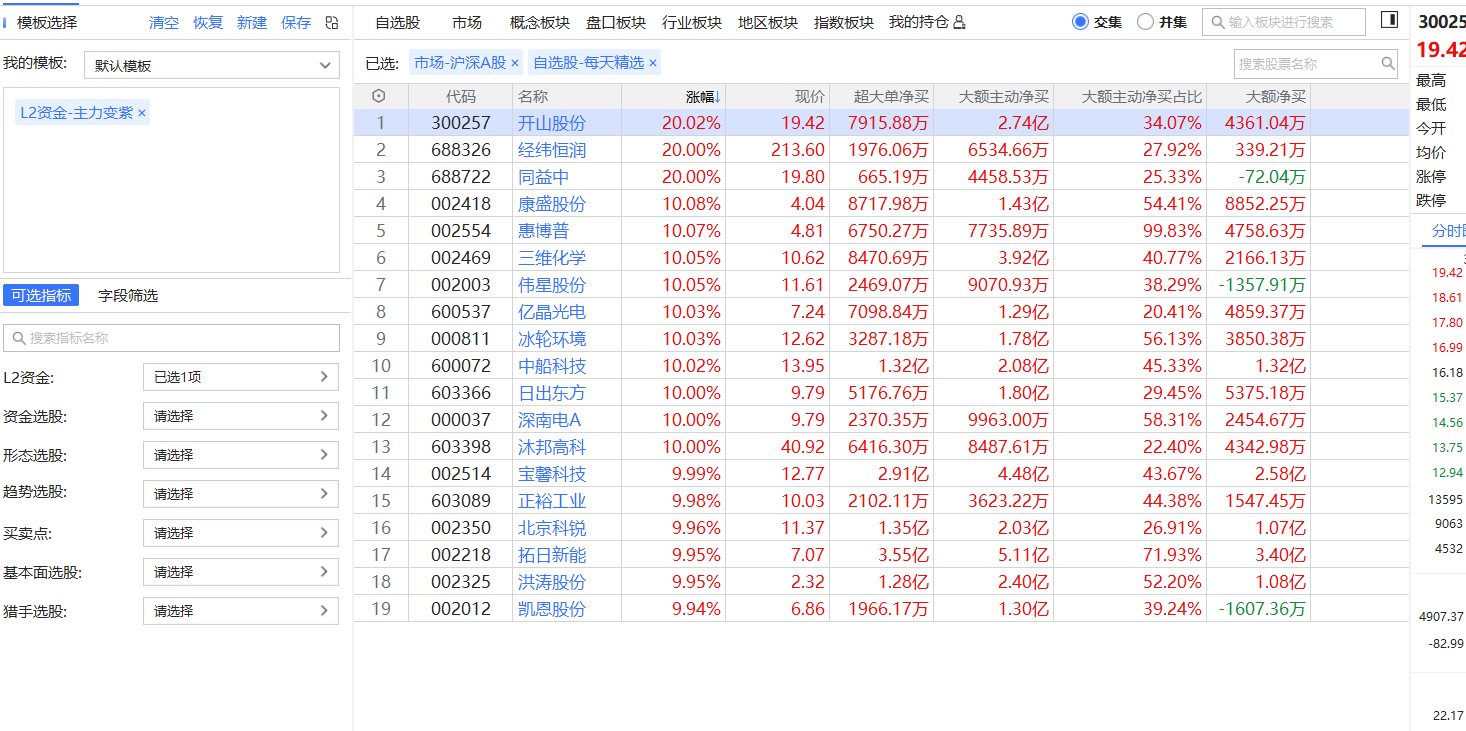
Task: Click the 恢复 link
Action: click(208, 22)
